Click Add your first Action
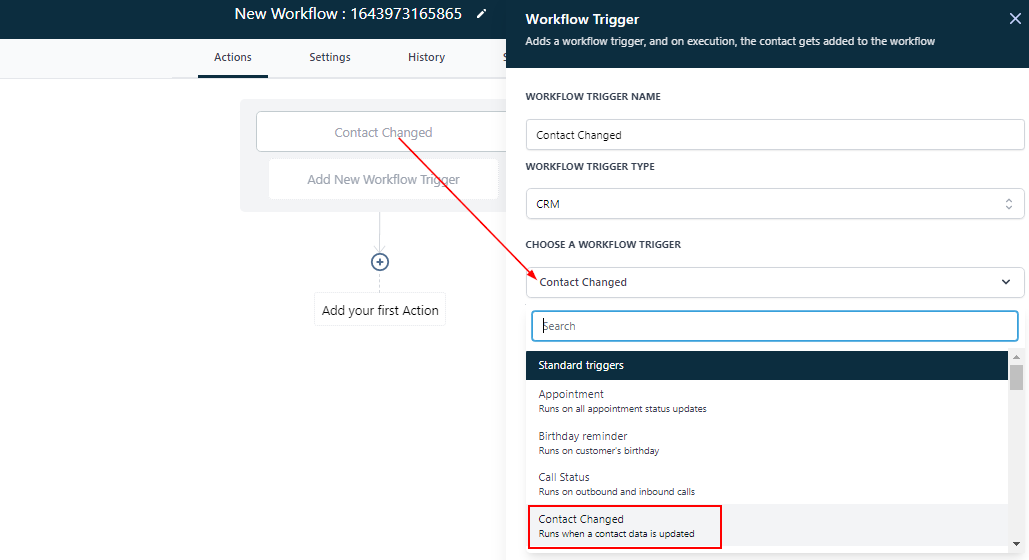This screenshot has width=1029, height=560. tap(380, 311)
